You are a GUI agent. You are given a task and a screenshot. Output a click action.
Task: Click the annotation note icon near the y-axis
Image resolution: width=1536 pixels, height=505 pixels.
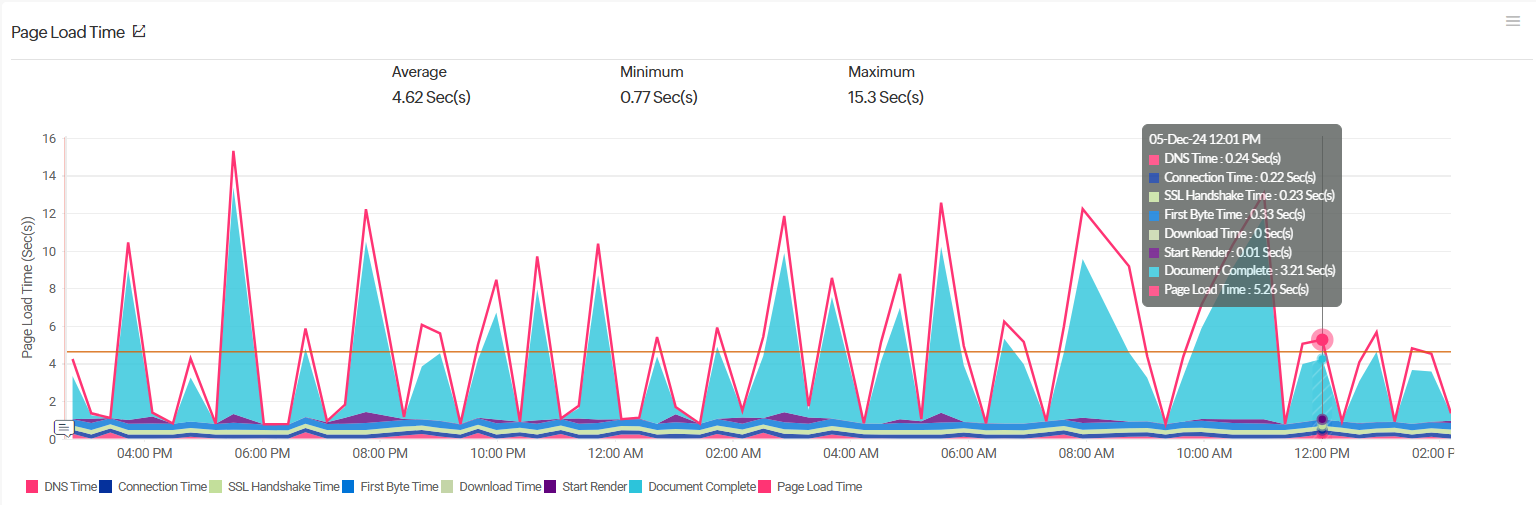tap(64, 428)
